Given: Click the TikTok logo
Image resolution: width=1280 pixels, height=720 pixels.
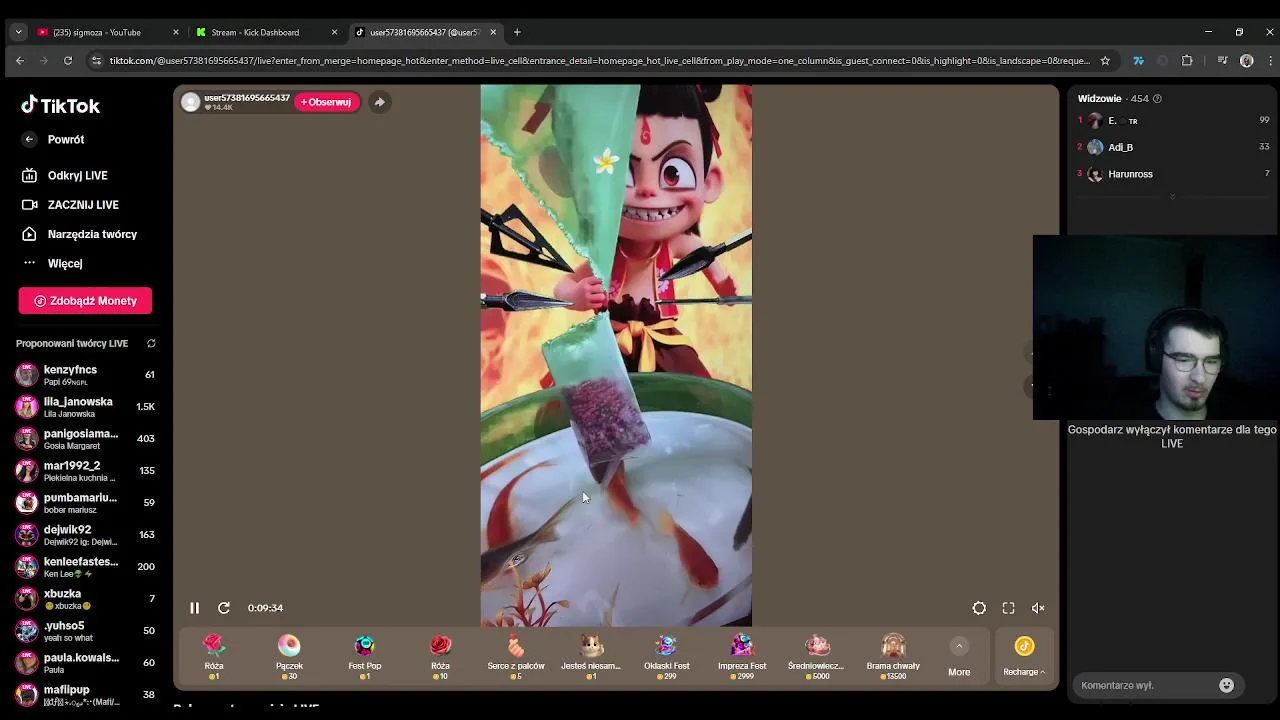Looking at the screenshot, I should click(60, 105).
